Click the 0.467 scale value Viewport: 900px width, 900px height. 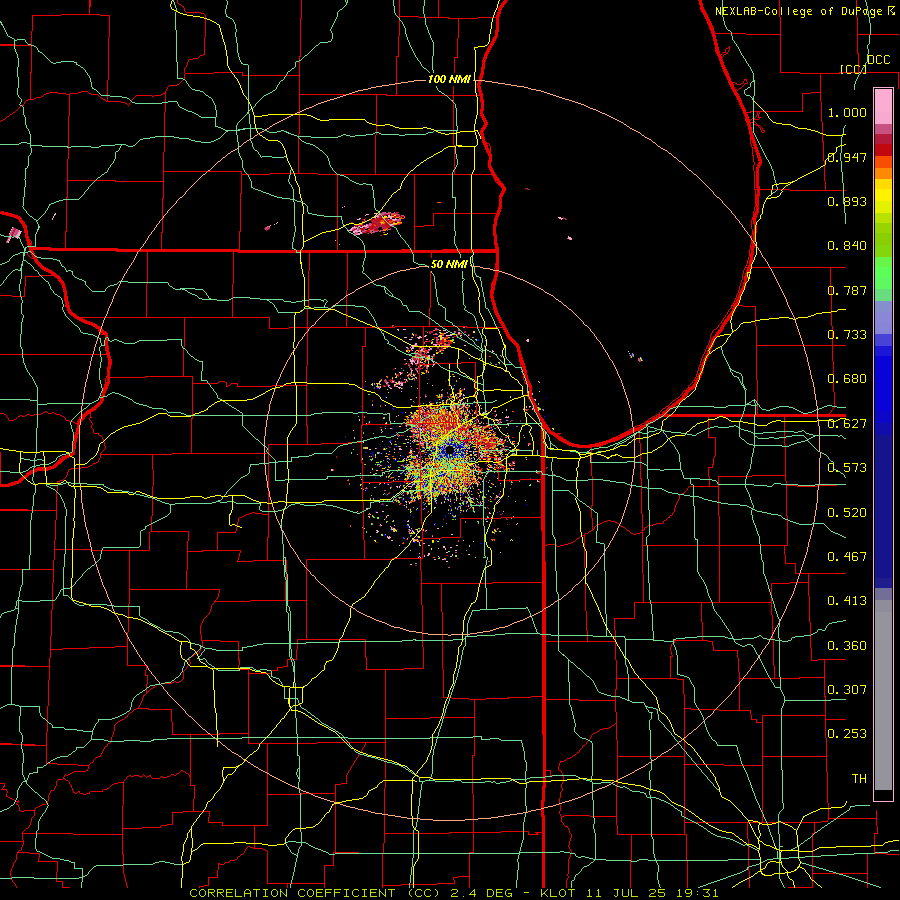(x=847, y=557)
